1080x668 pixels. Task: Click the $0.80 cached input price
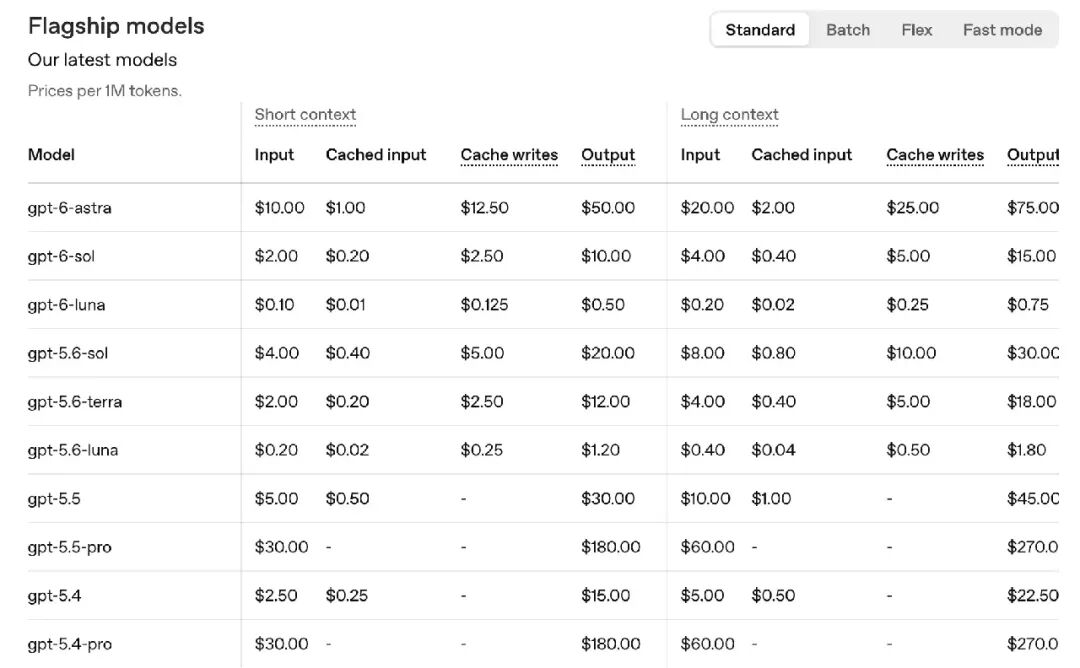(773, 353)
